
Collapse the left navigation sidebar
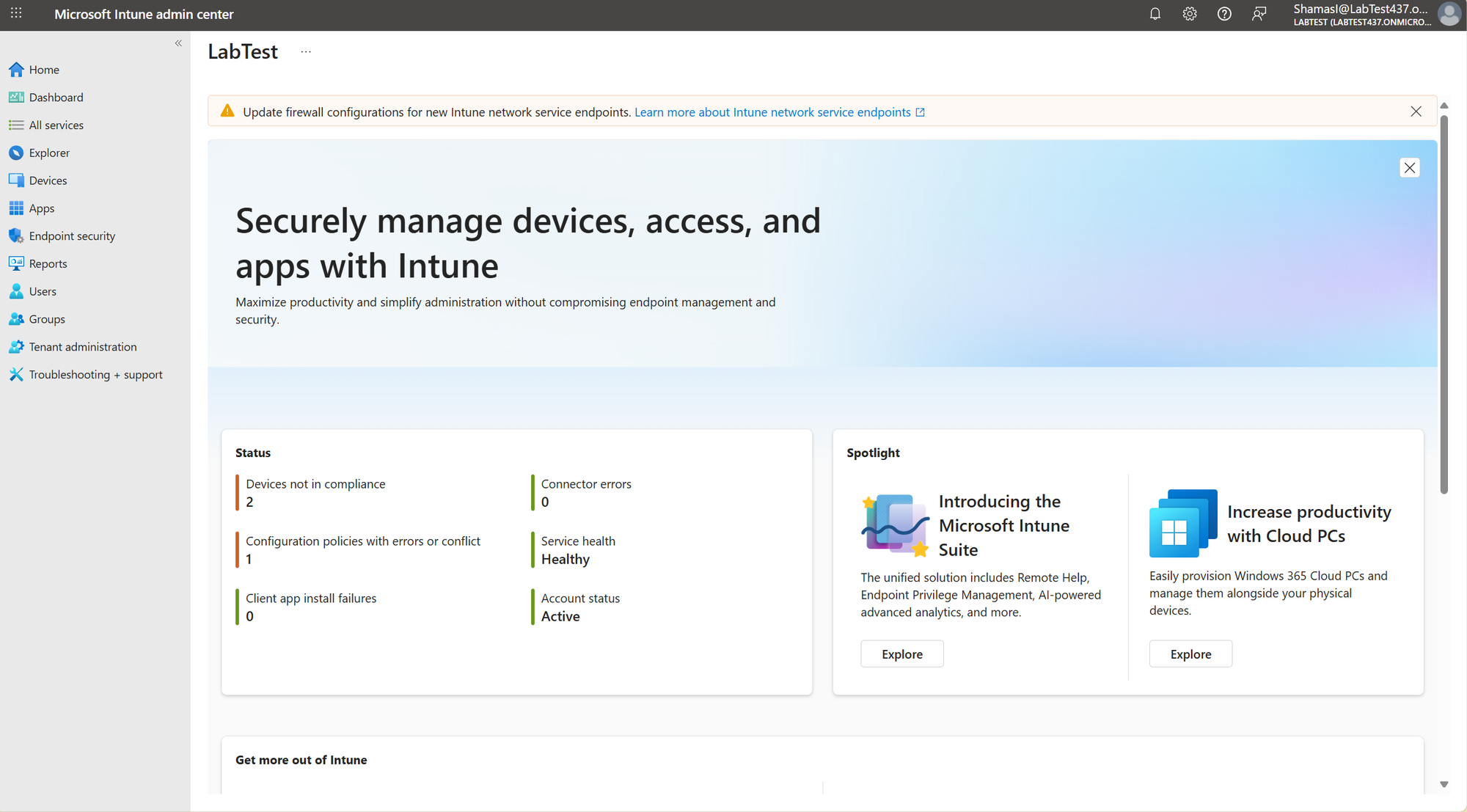pos(178,43)
